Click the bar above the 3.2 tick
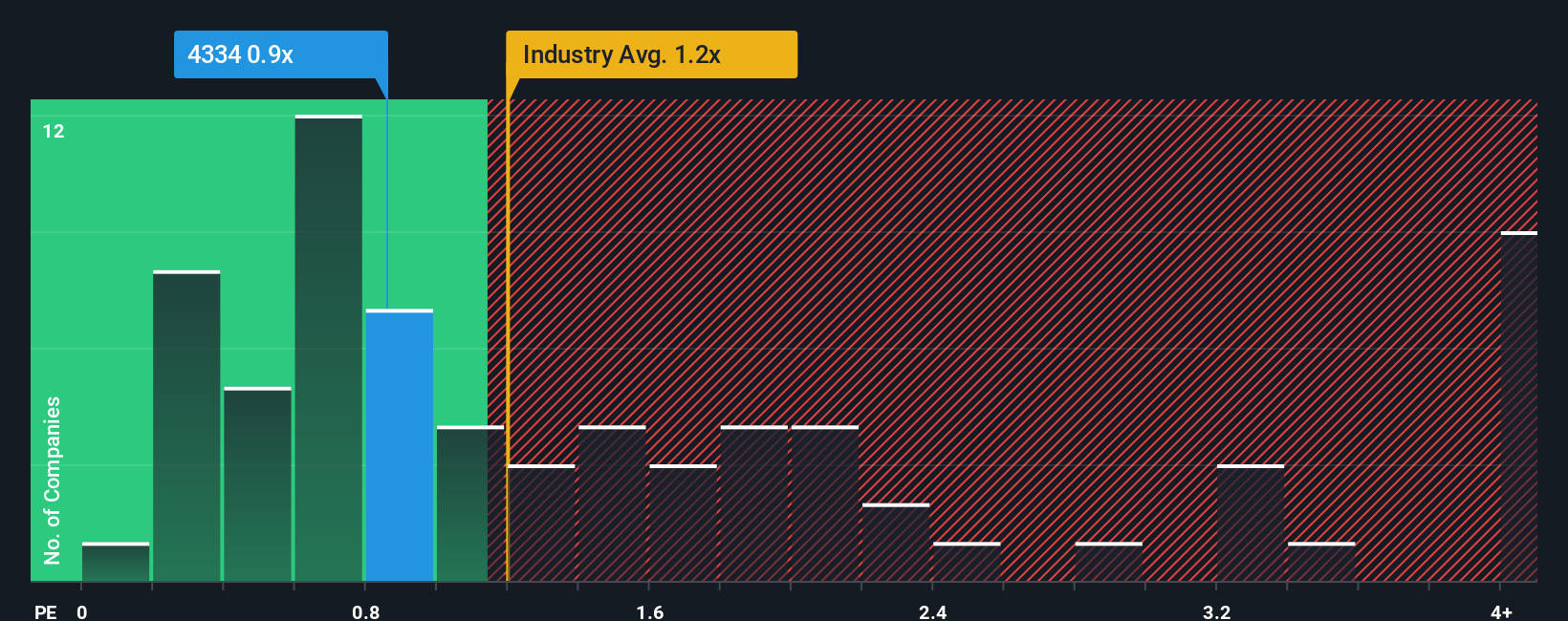1568x621 pixels. coord(1251,523)
